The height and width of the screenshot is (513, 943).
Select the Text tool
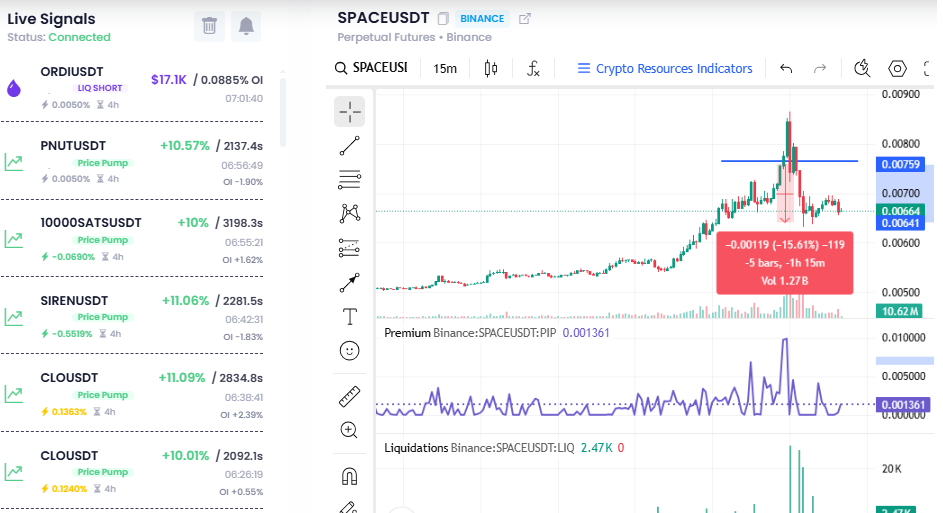point(349,316)
